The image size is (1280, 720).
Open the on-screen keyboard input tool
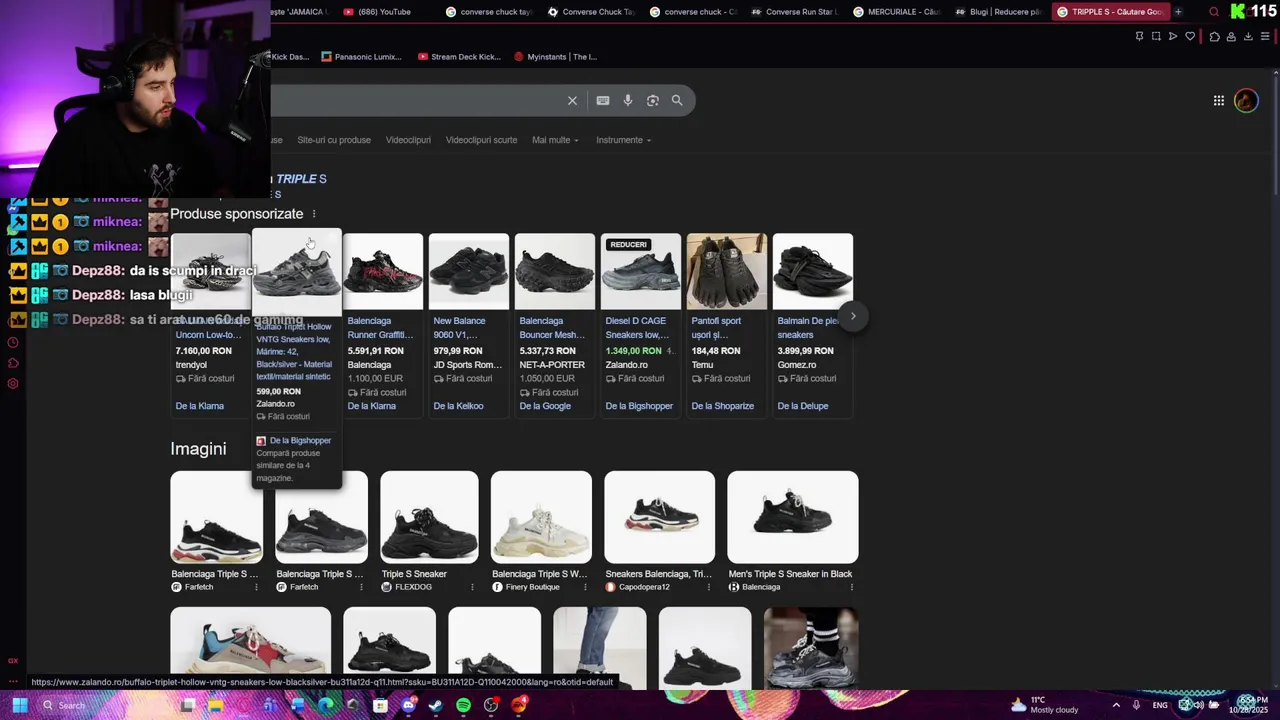tap(603, 100)
